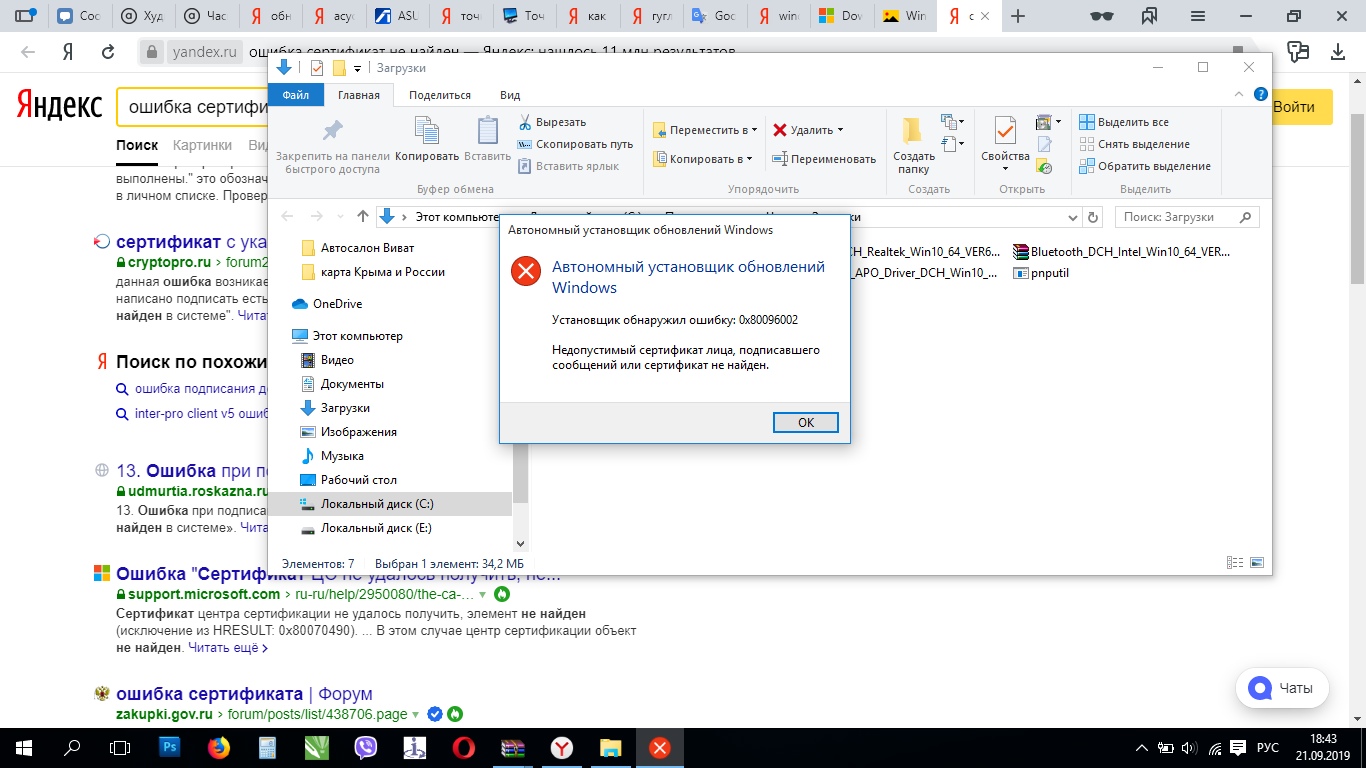1366x768 pixels.
Task: Select OneDrive in navigation pane
Action: (337, 304)
